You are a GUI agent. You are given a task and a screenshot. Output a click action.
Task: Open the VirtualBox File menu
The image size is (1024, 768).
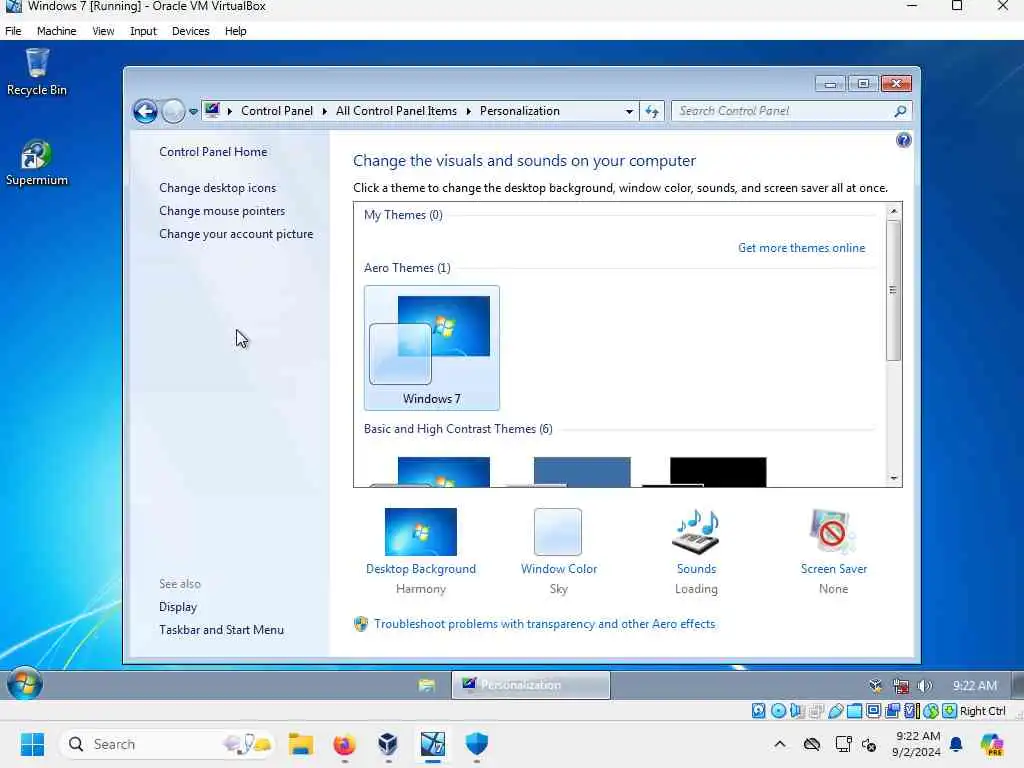13,31
